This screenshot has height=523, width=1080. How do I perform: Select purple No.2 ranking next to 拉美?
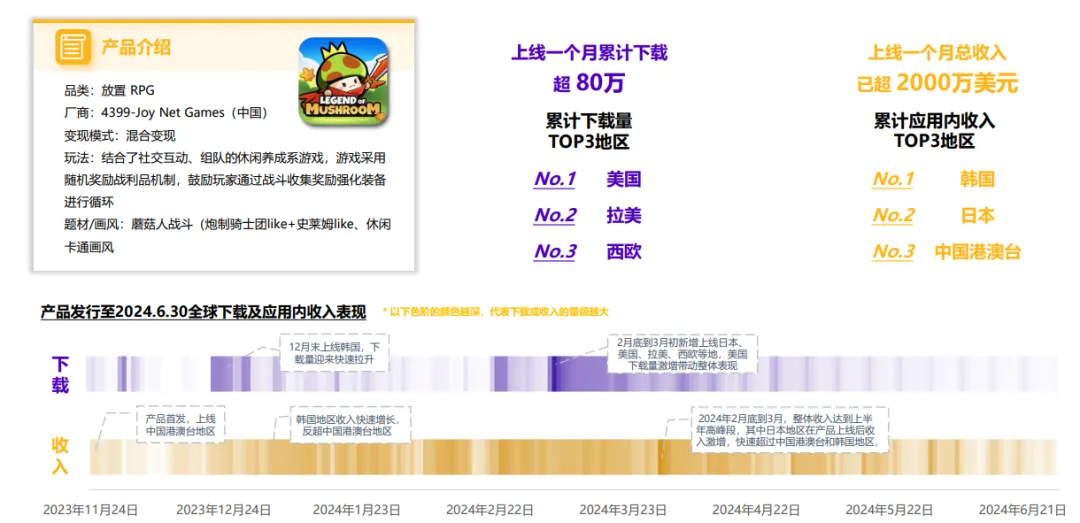tap(555, 215)
